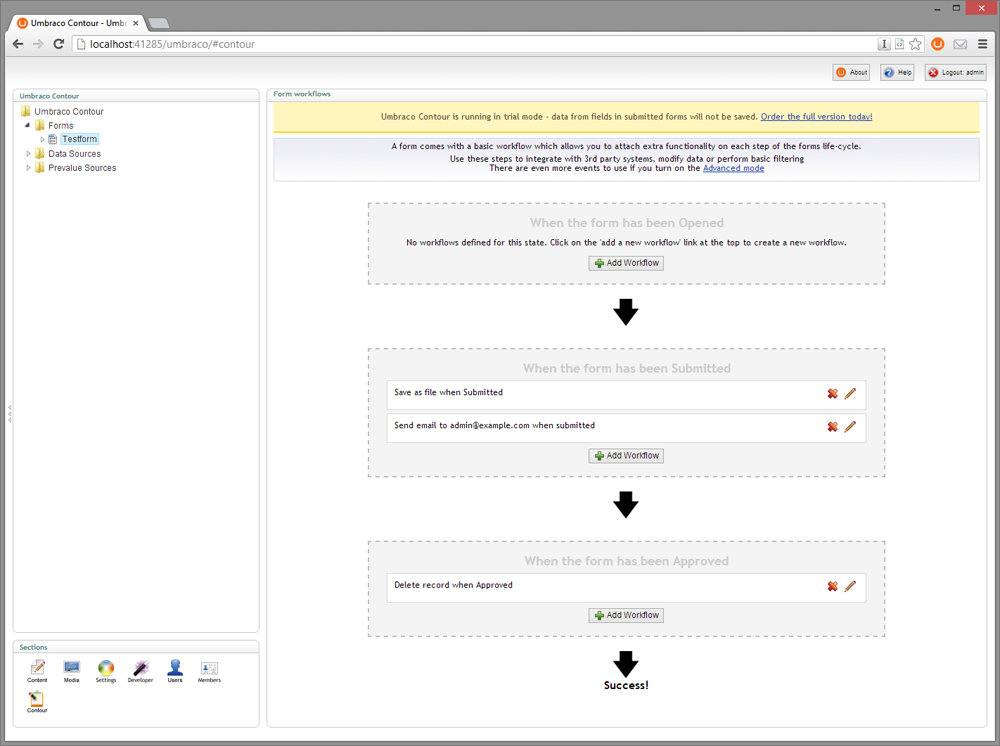Edit the 'Delete record when Approved' workflow
Viewport: 1000px width, 746px height.
(x=850, y=586)
